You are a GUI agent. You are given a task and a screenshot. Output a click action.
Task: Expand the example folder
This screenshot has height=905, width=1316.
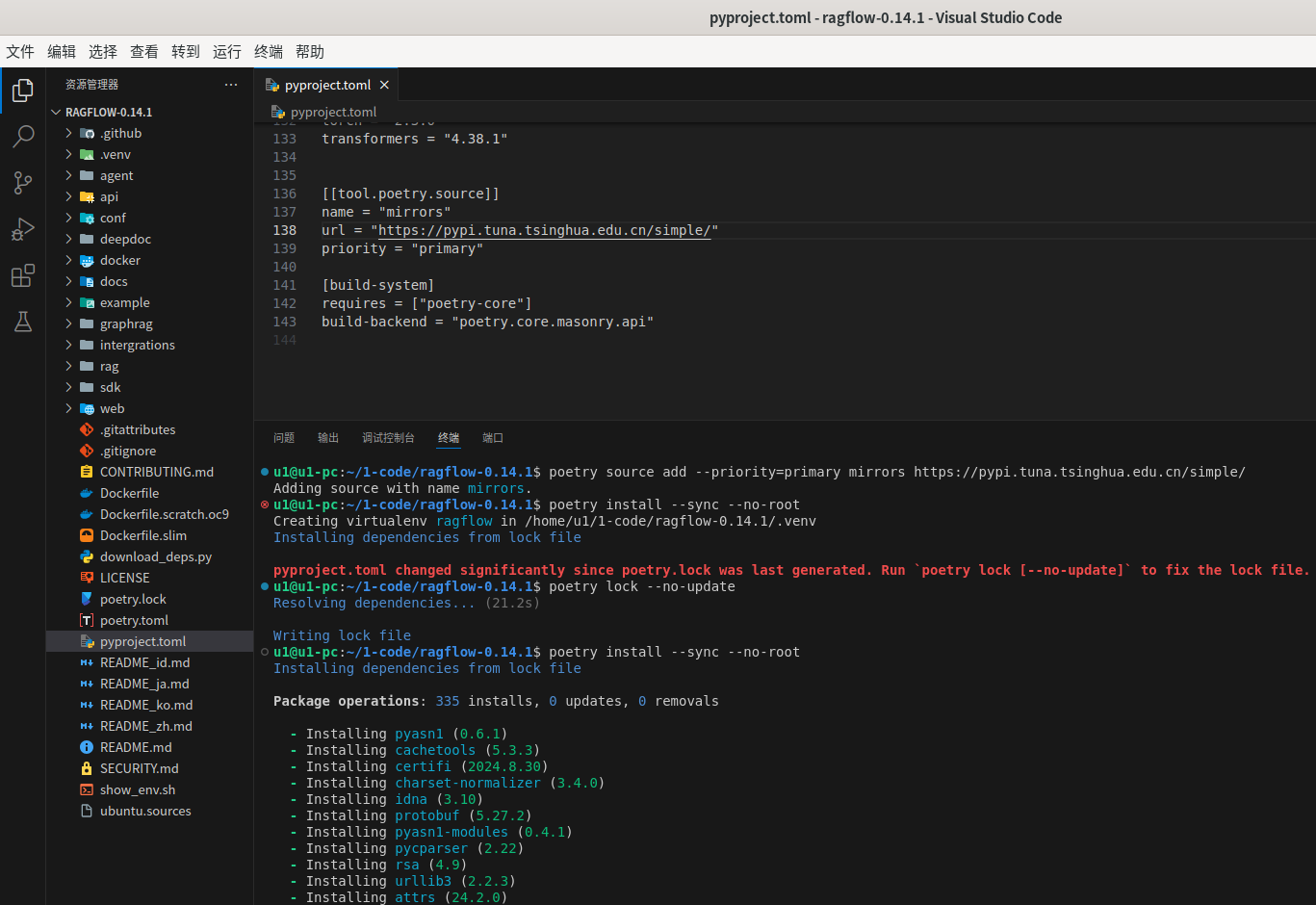pyautogui.click(x=68, y=302)
